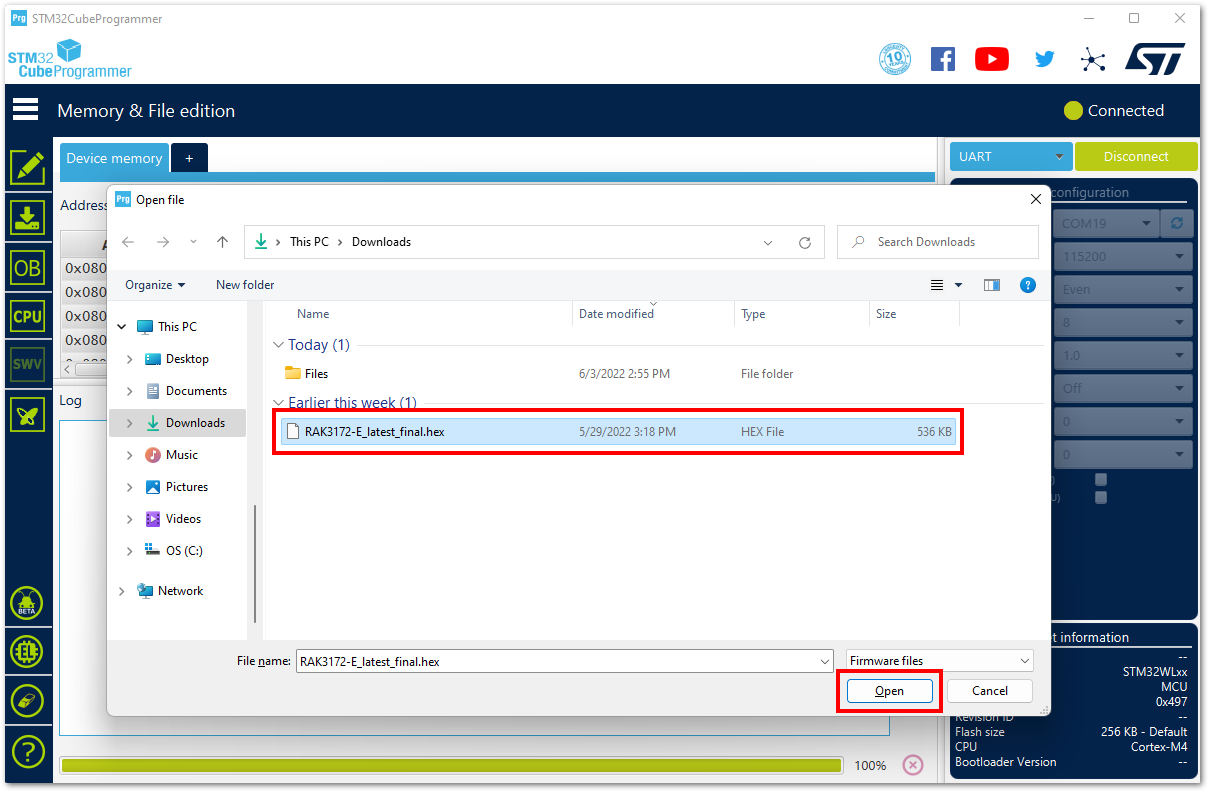Expand the Network tree node

click(122, 591)
